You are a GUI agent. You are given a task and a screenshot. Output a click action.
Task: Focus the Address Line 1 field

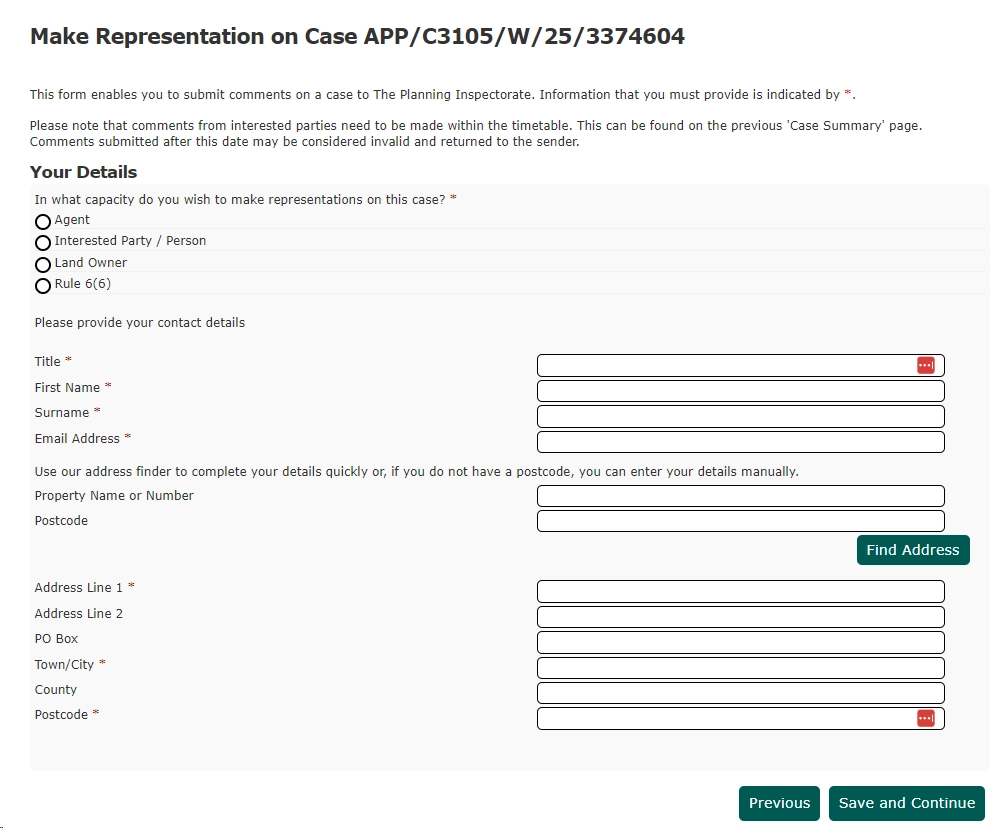740,592
